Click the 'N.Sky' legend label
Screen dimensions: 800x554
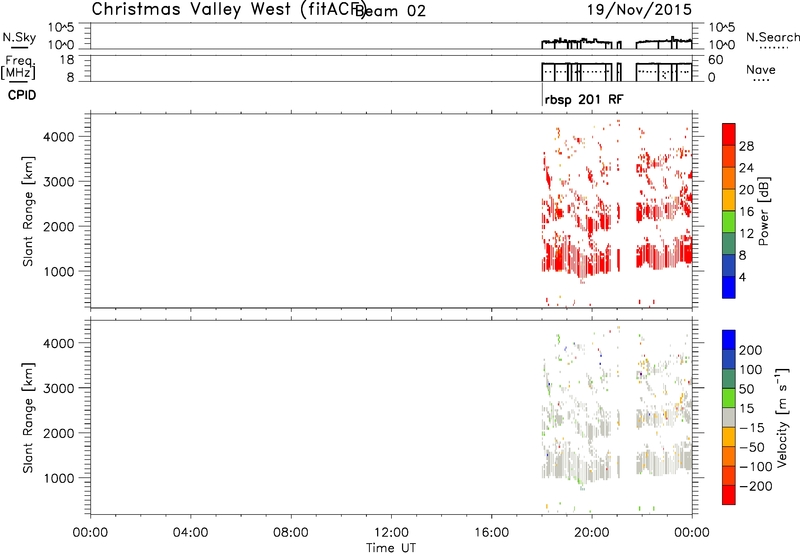tap(19, 37)
